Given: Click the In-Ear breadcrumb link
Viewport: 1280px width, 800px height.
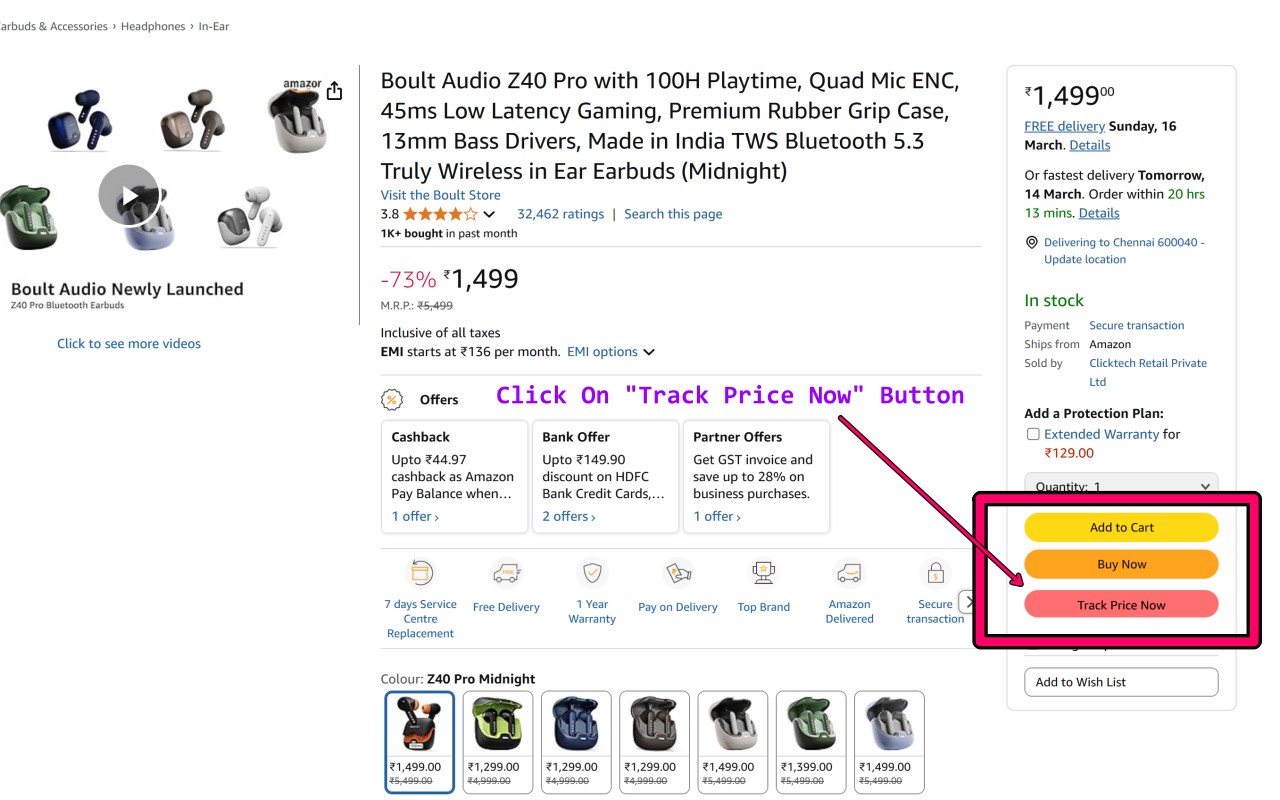Looking at the screenshot, I should click(214, 26).
